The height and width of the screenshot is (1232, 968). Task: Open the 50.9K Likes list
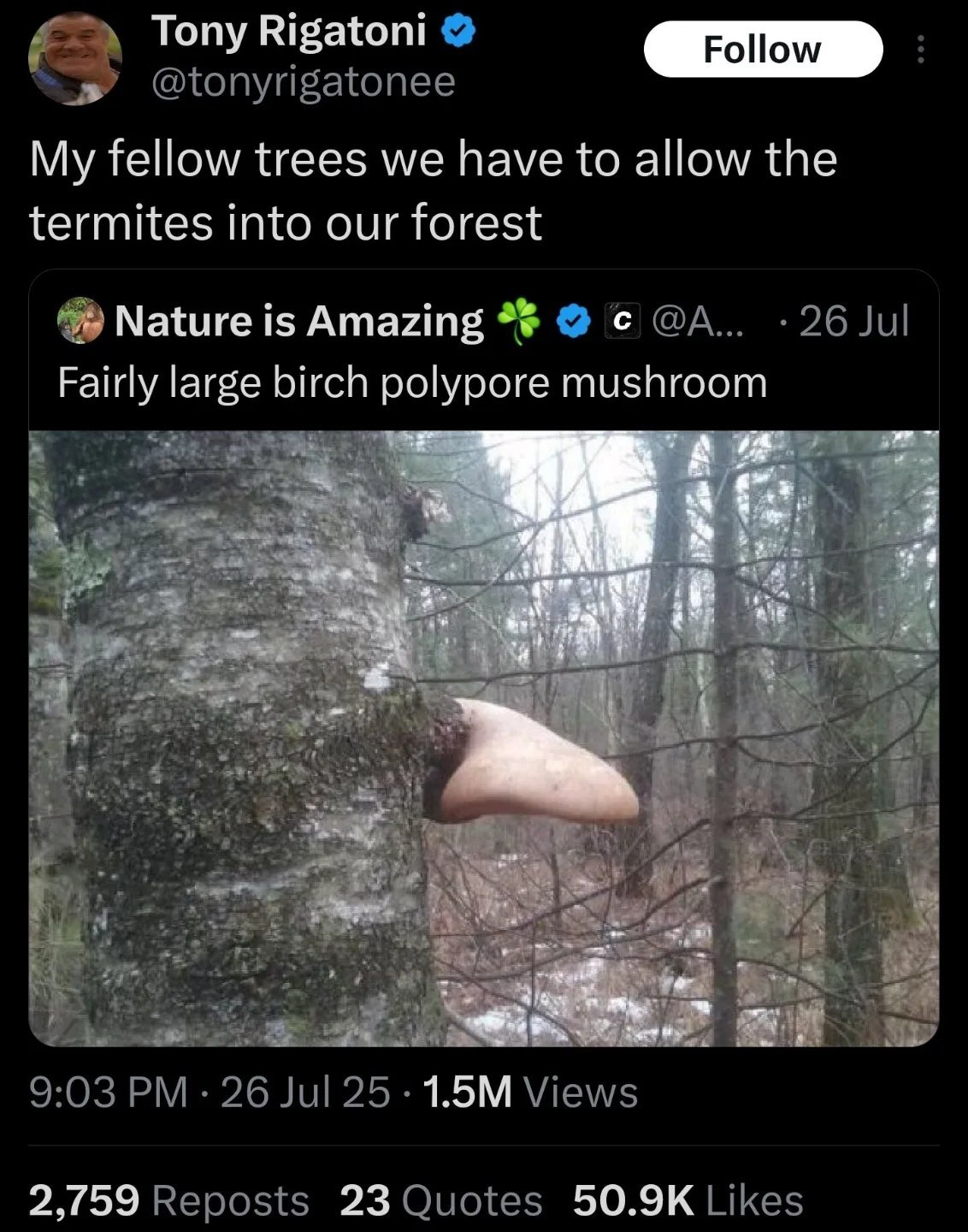(688, 1200)
